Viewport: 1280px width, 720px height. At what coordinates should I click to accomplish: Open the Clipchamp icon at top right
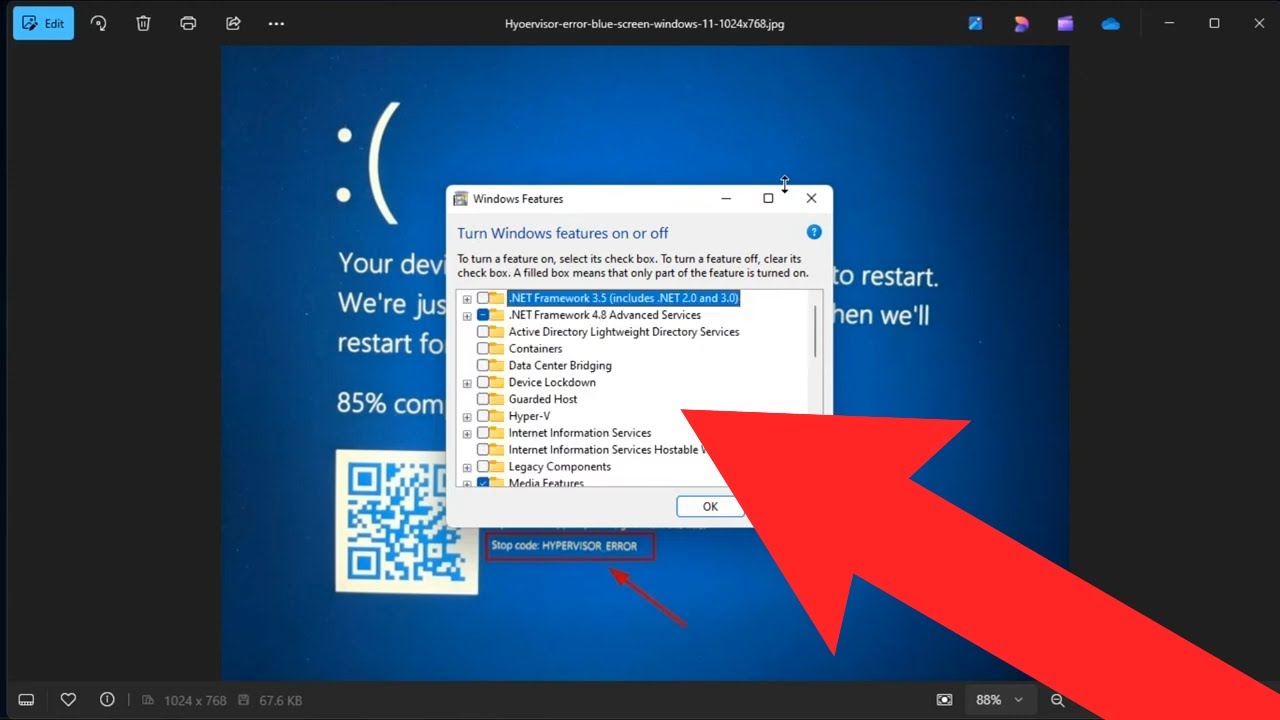click(x=1065, y=23)
